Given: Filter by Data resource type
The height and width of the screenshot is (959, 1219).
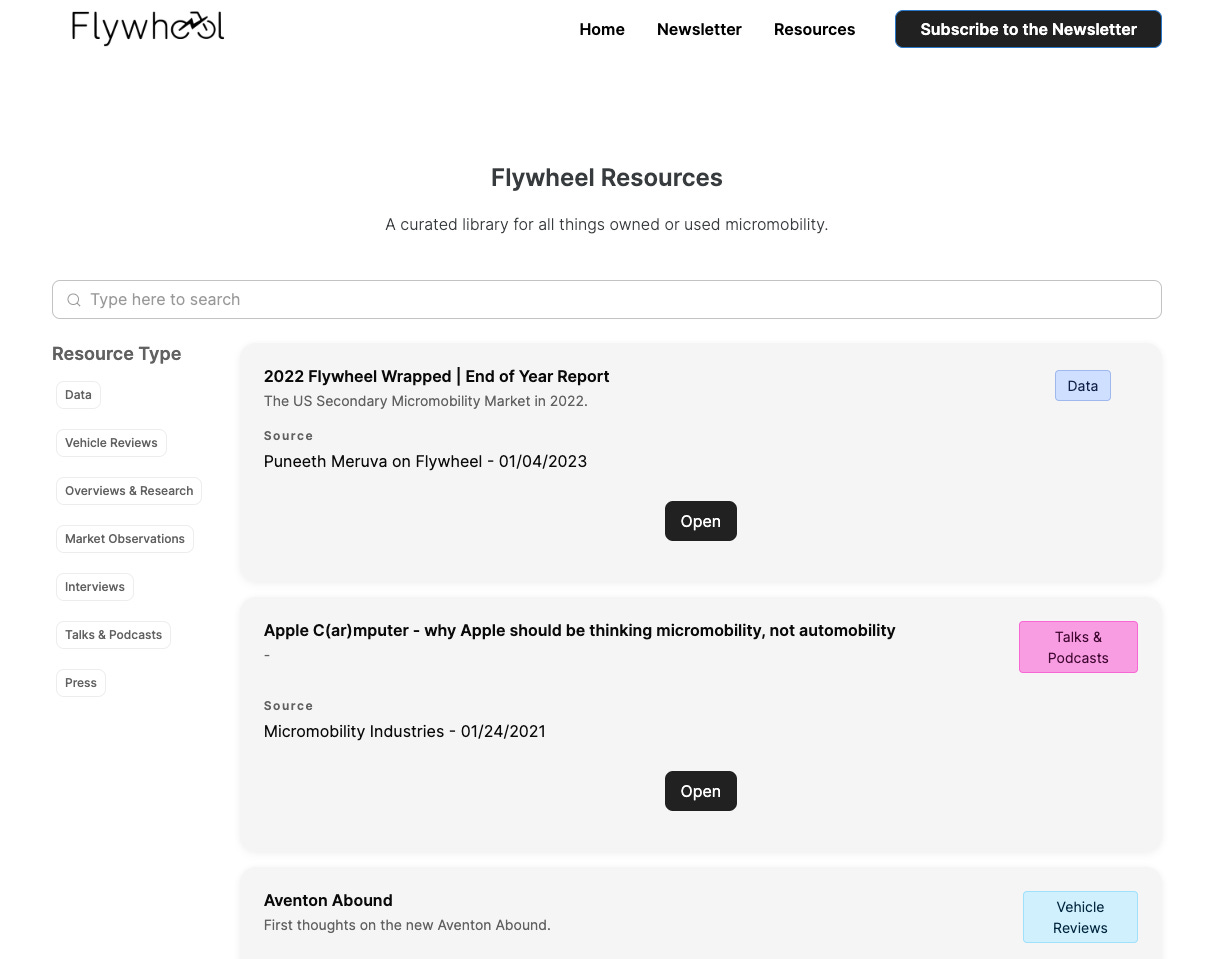Looking at the screenshot, I should [x=78, y=395].
